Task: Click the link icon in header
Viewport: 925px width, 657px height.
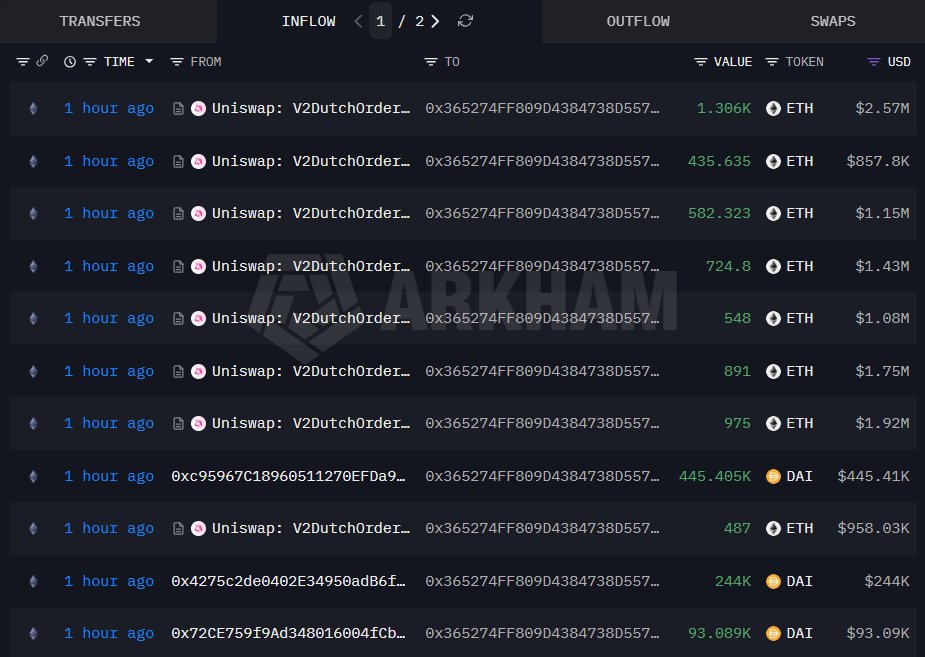Action: [x=42, y=61]
